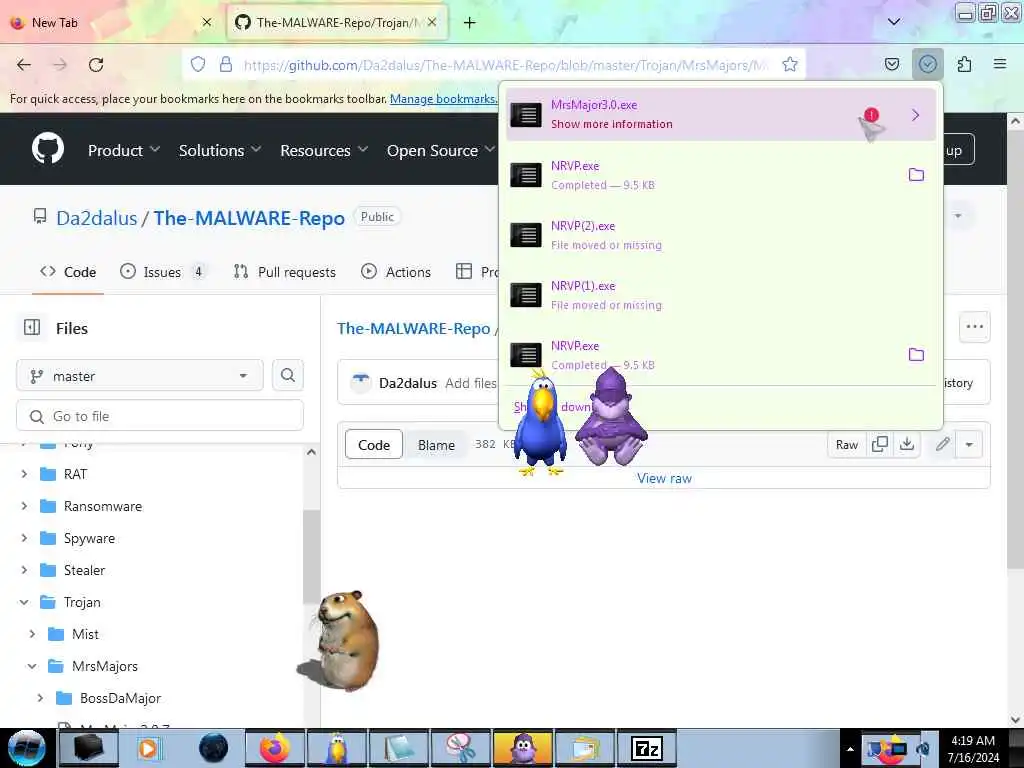The width and height of the screenshot is (1024, 768).
Task: Download raw file icon
Action: 907,445
